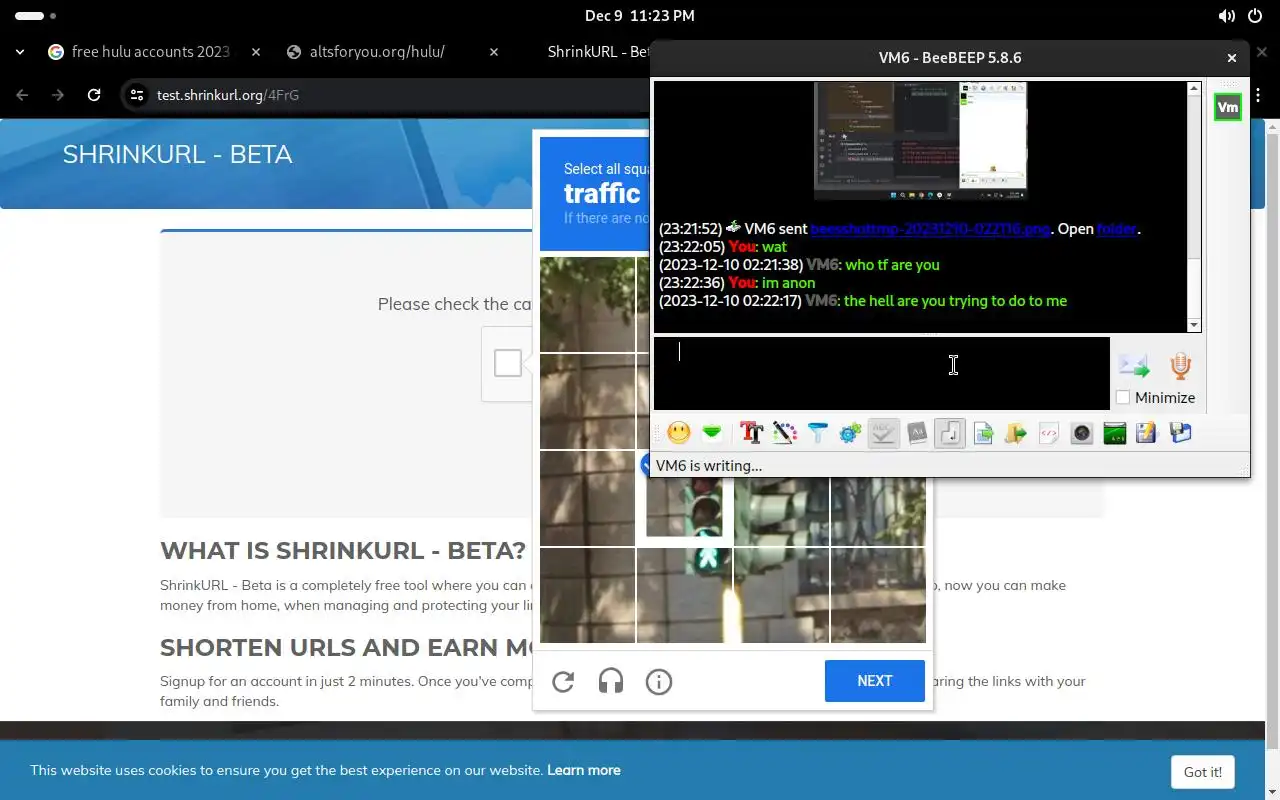Deselect the selected traffic light captcha tile

tap(685, 498)
